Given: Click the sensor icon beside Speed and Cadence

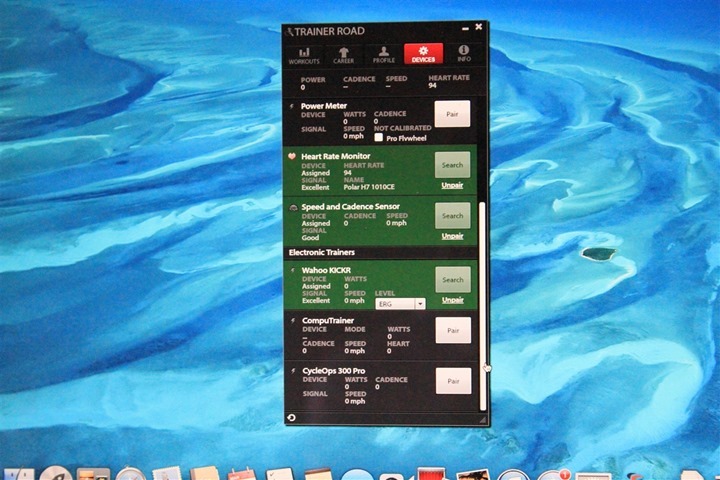Looking at the screenshot, I should pos(293,208).
